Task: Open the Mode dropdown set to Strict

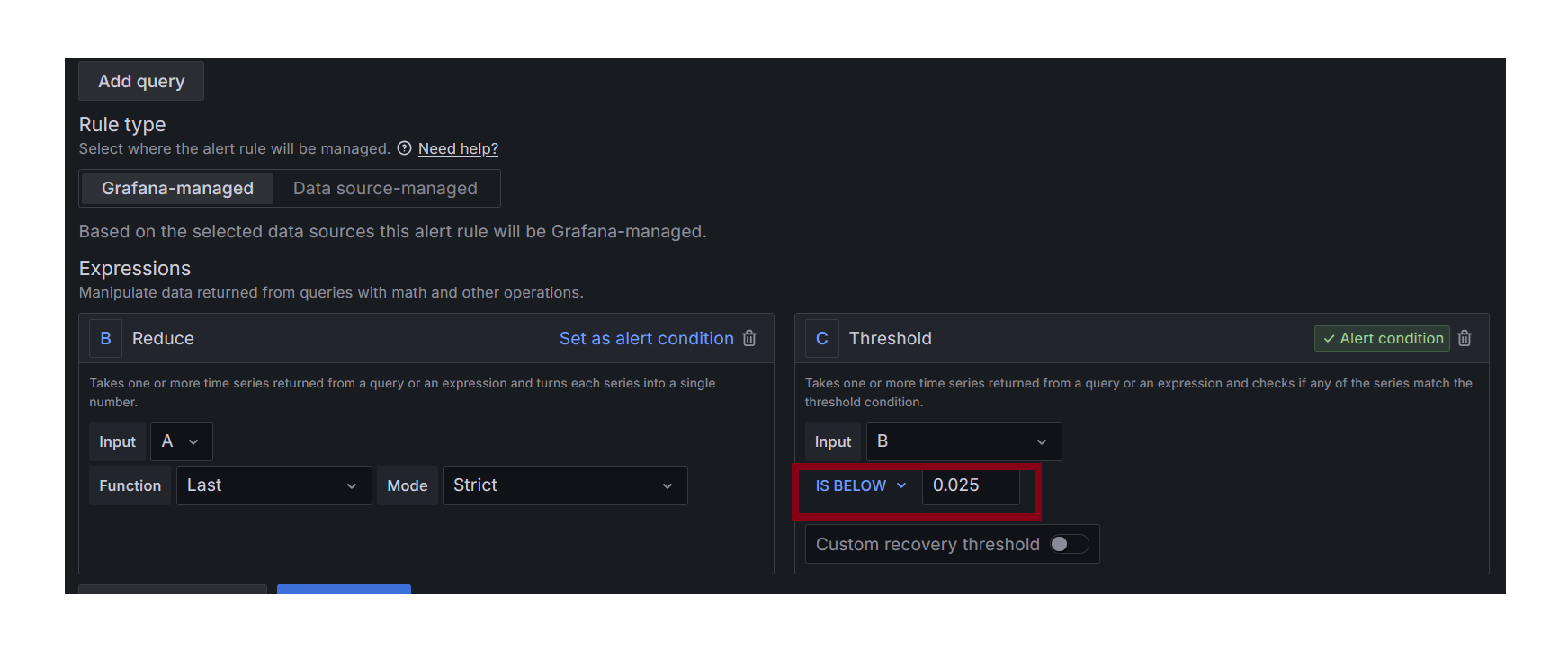Action: tap(564, 485)
